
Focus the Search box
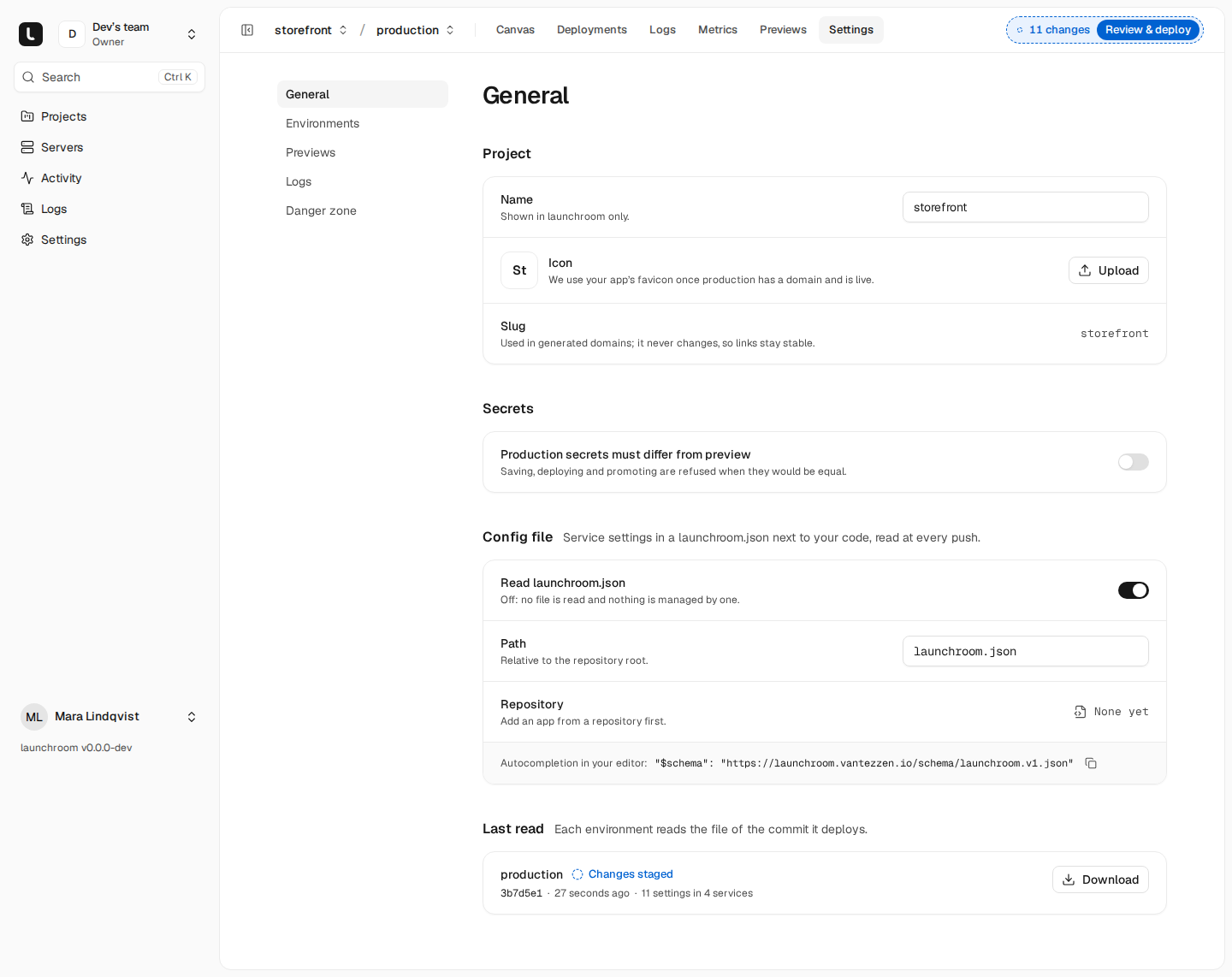(x=110, y=77)
